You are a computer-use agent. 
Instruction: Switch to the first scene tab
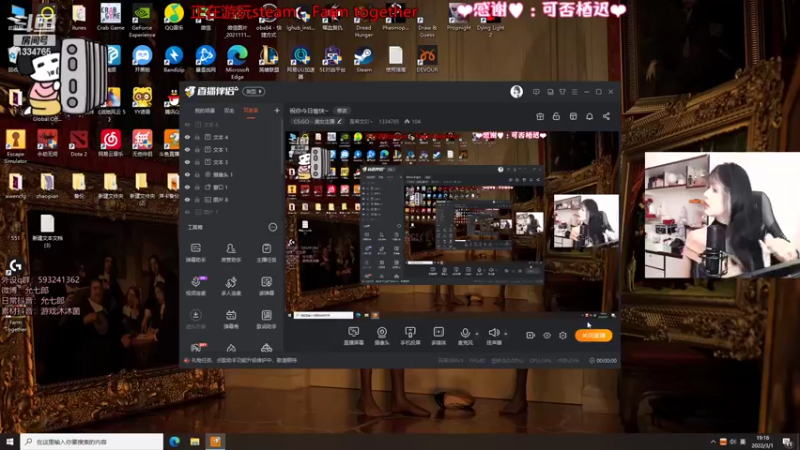coord(205,111)
